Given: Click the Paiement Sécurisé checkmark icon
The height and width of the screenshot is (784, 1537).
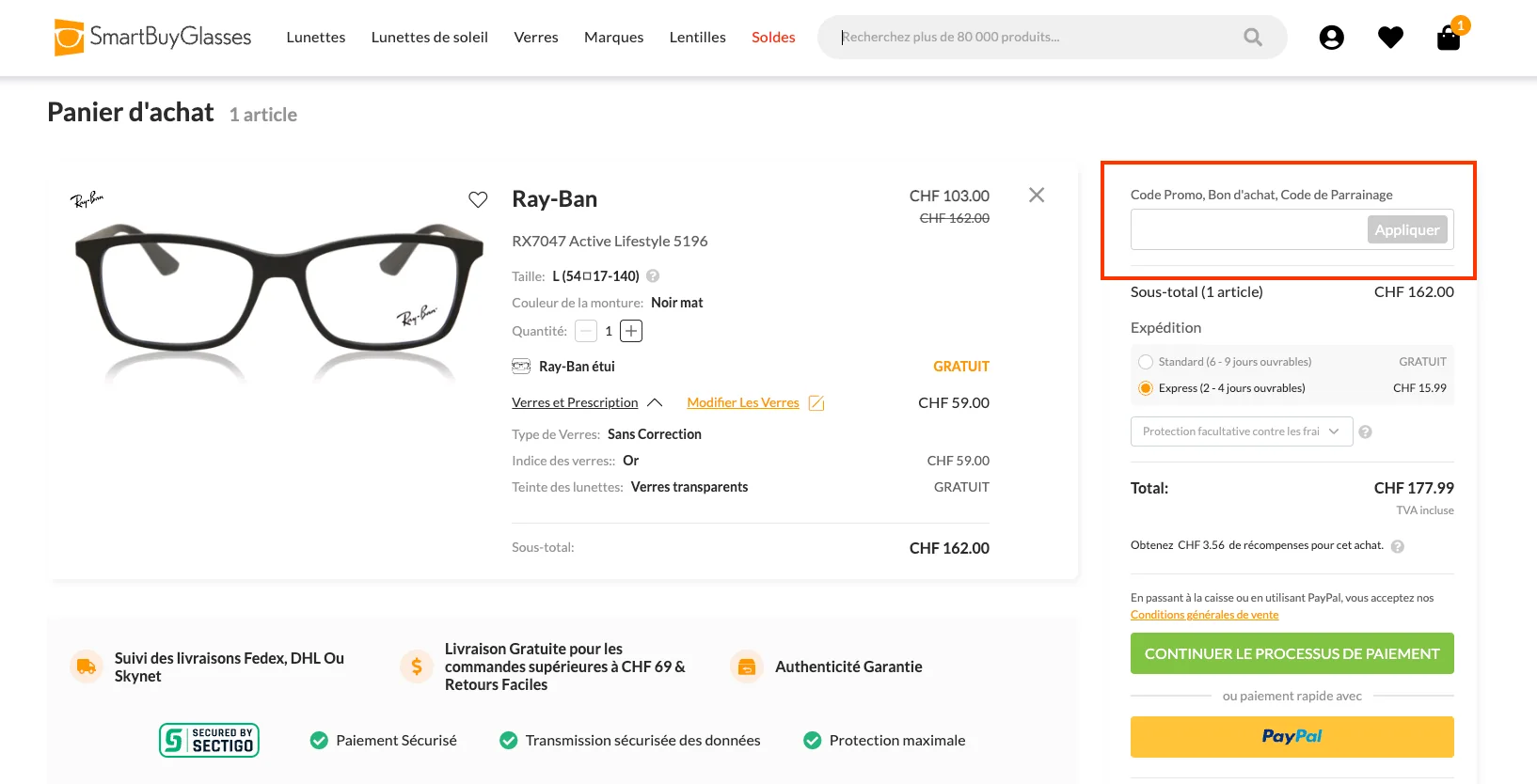Looking at the screenshot, I should [319, 741].
